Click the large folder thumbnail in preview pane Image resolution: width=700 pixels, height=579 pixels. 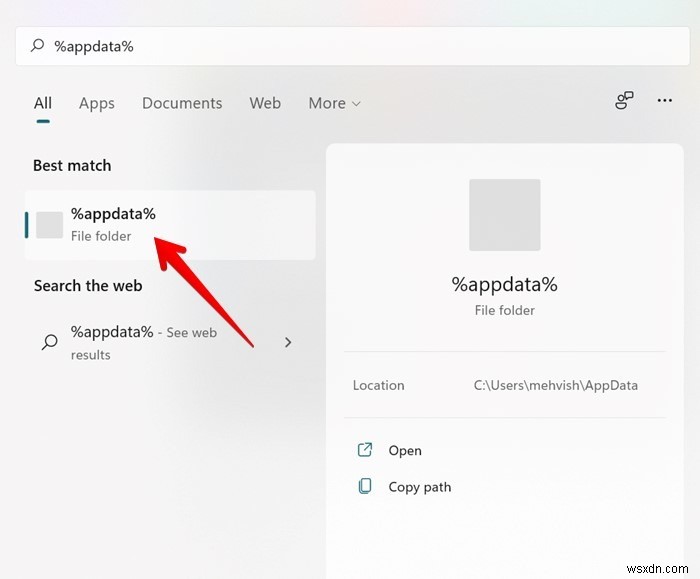[504, 215]
